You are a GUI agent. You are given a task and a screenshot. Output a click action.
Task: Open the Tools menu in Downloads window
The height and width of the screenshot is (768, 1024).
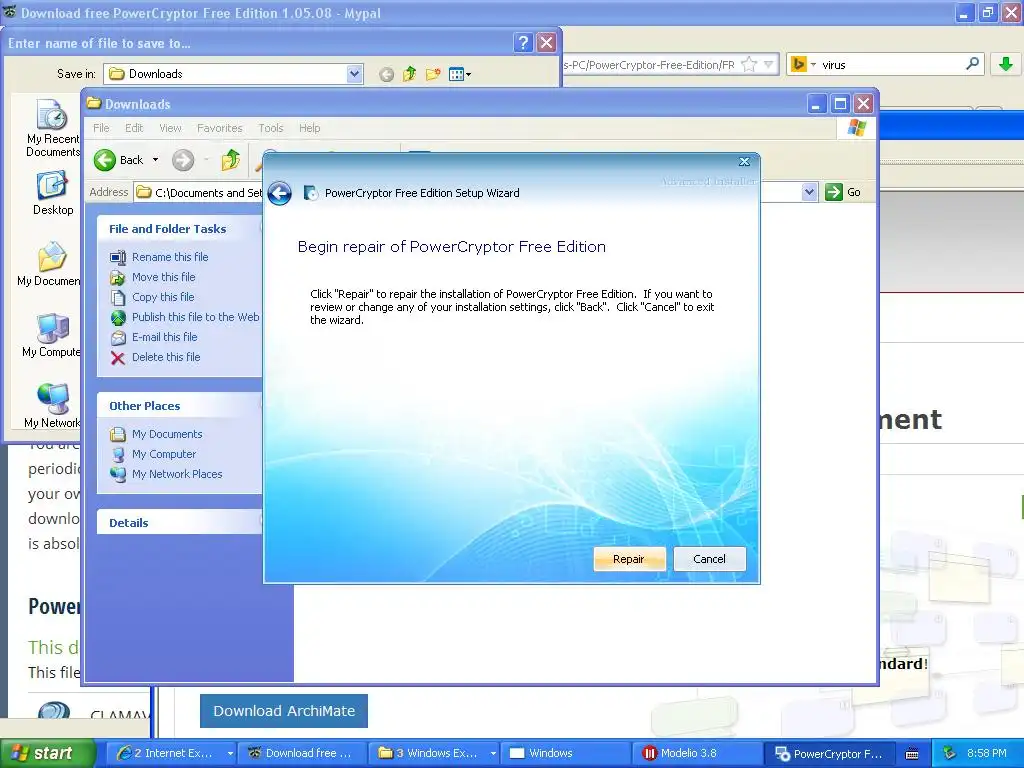[270, 128]
